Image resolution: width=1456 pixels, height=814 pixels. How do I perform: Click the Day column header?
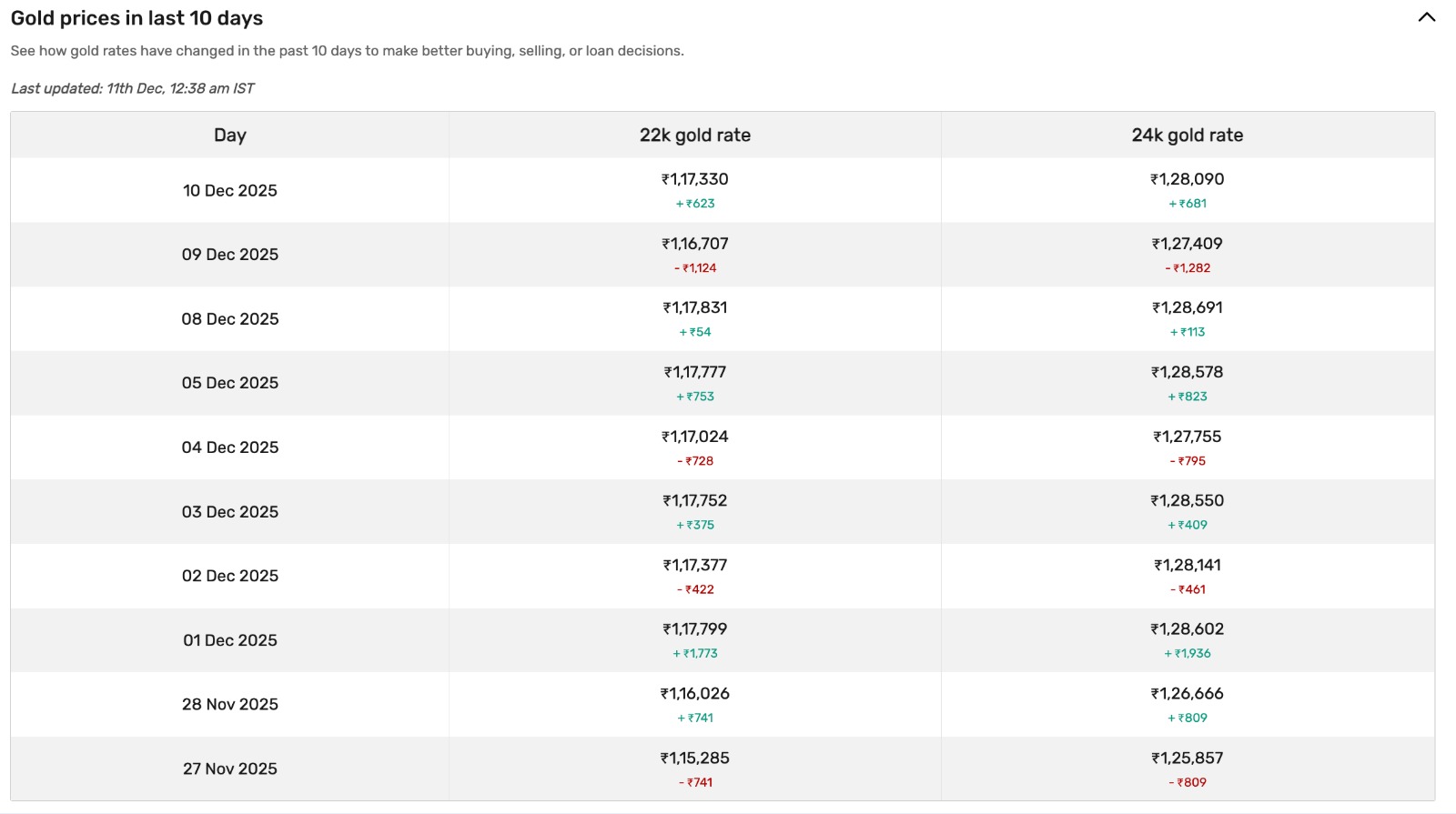(x=230, y=136)
